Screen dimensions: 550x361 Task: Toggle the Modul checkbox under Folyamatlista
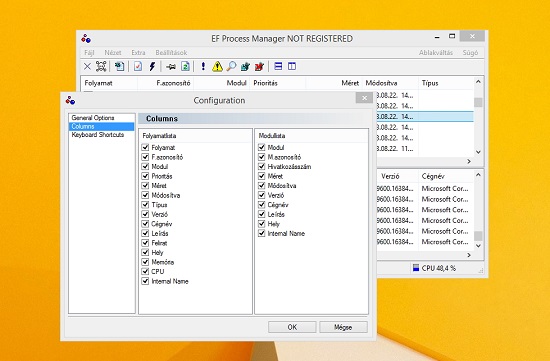pos(145,166)
